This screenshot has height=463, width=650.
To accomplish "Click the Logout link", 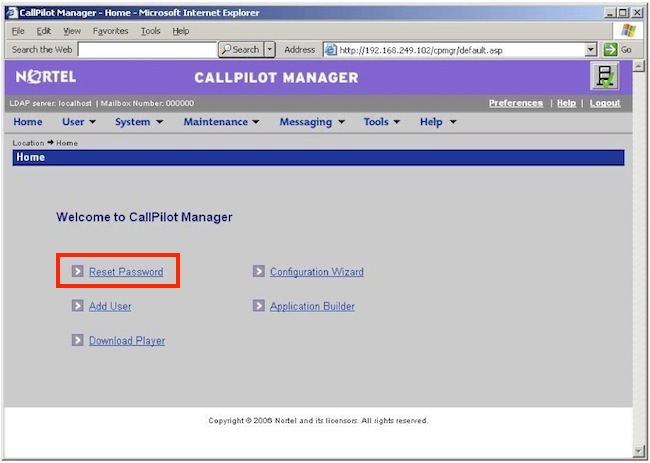I will (605, 103).
